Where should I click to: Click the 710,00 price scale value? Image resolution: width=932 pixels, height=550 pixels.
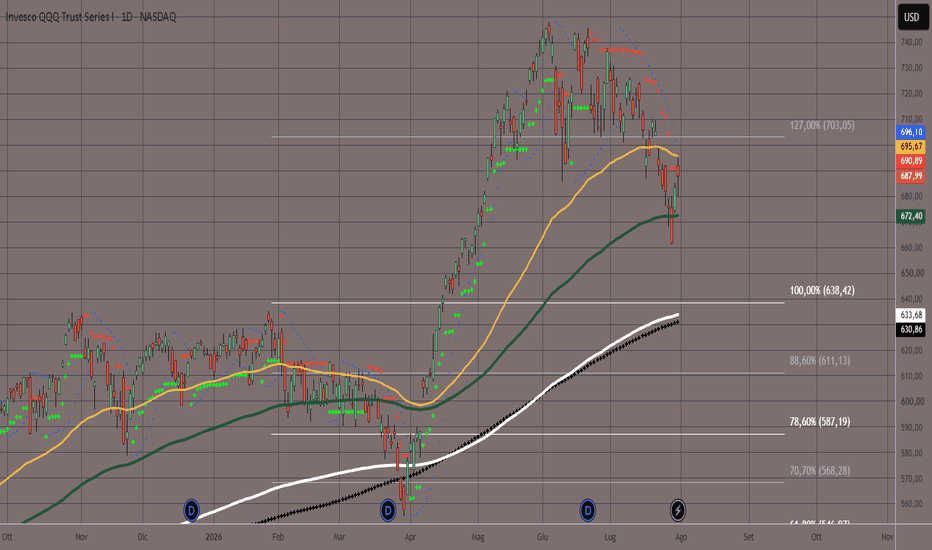tap(911, 119)
